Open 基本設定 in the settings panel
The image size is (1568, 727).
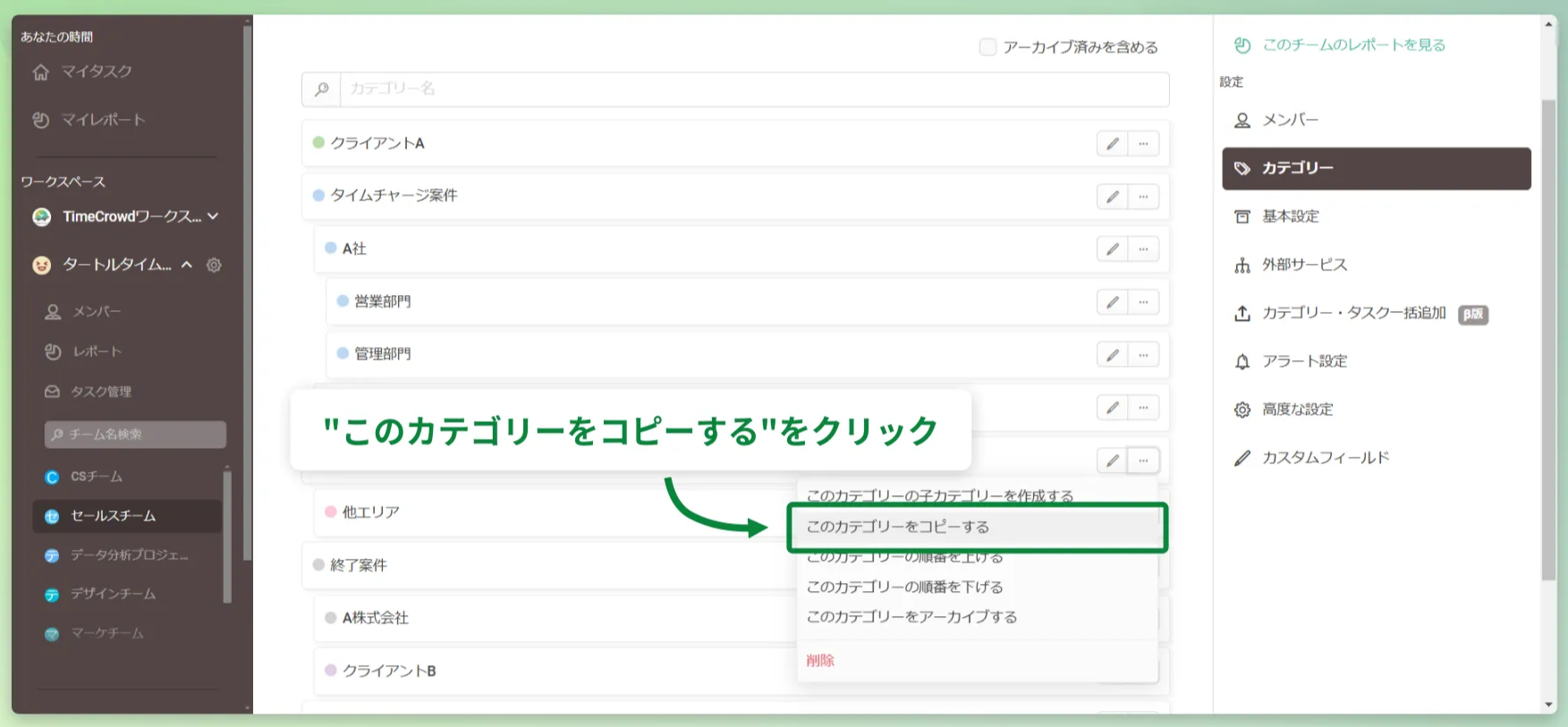click(x=1376, y=216)
